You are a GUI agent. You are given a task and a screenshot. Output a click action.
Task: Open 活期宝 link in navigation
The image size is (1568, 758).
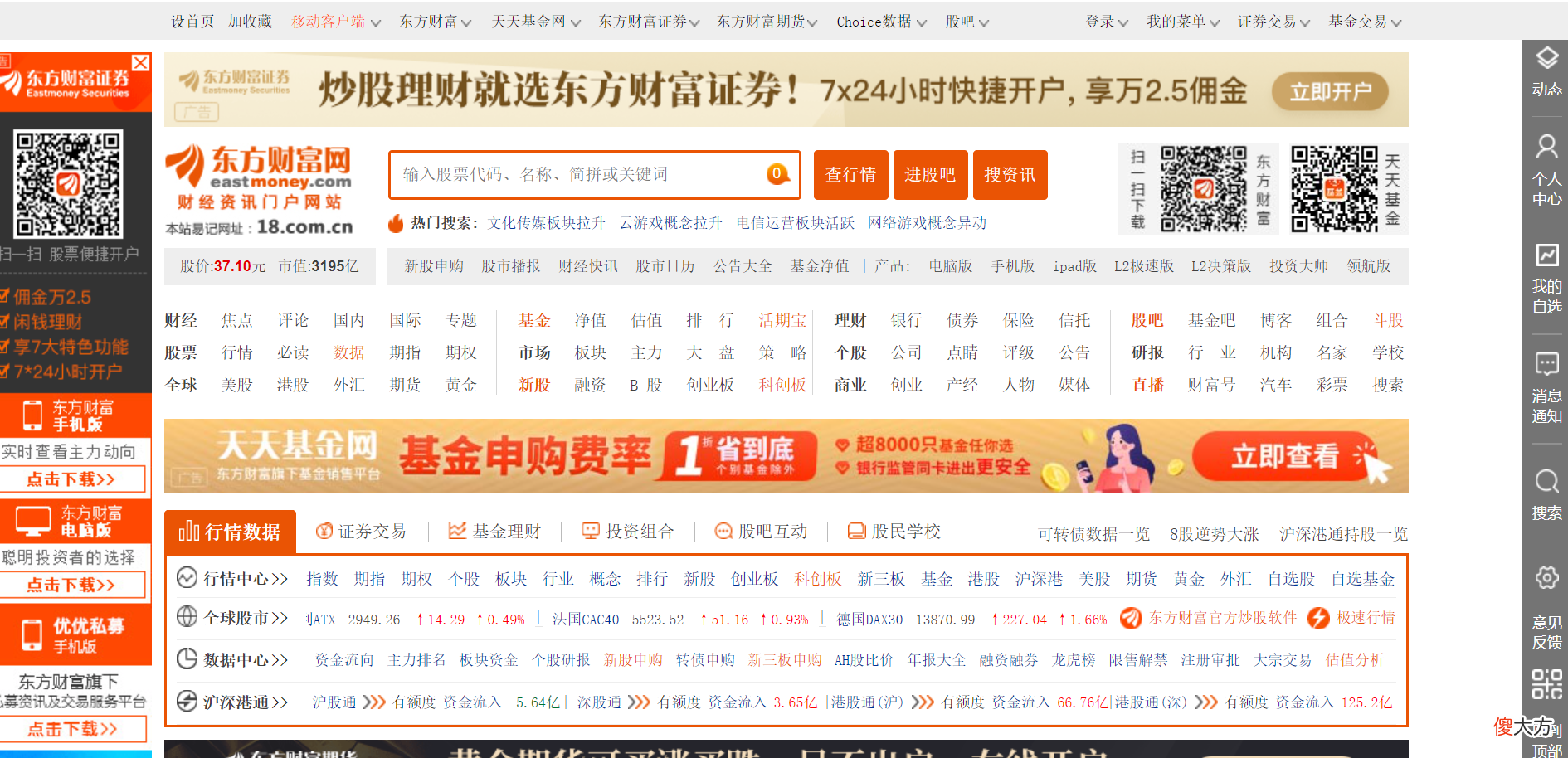point(782,320)
